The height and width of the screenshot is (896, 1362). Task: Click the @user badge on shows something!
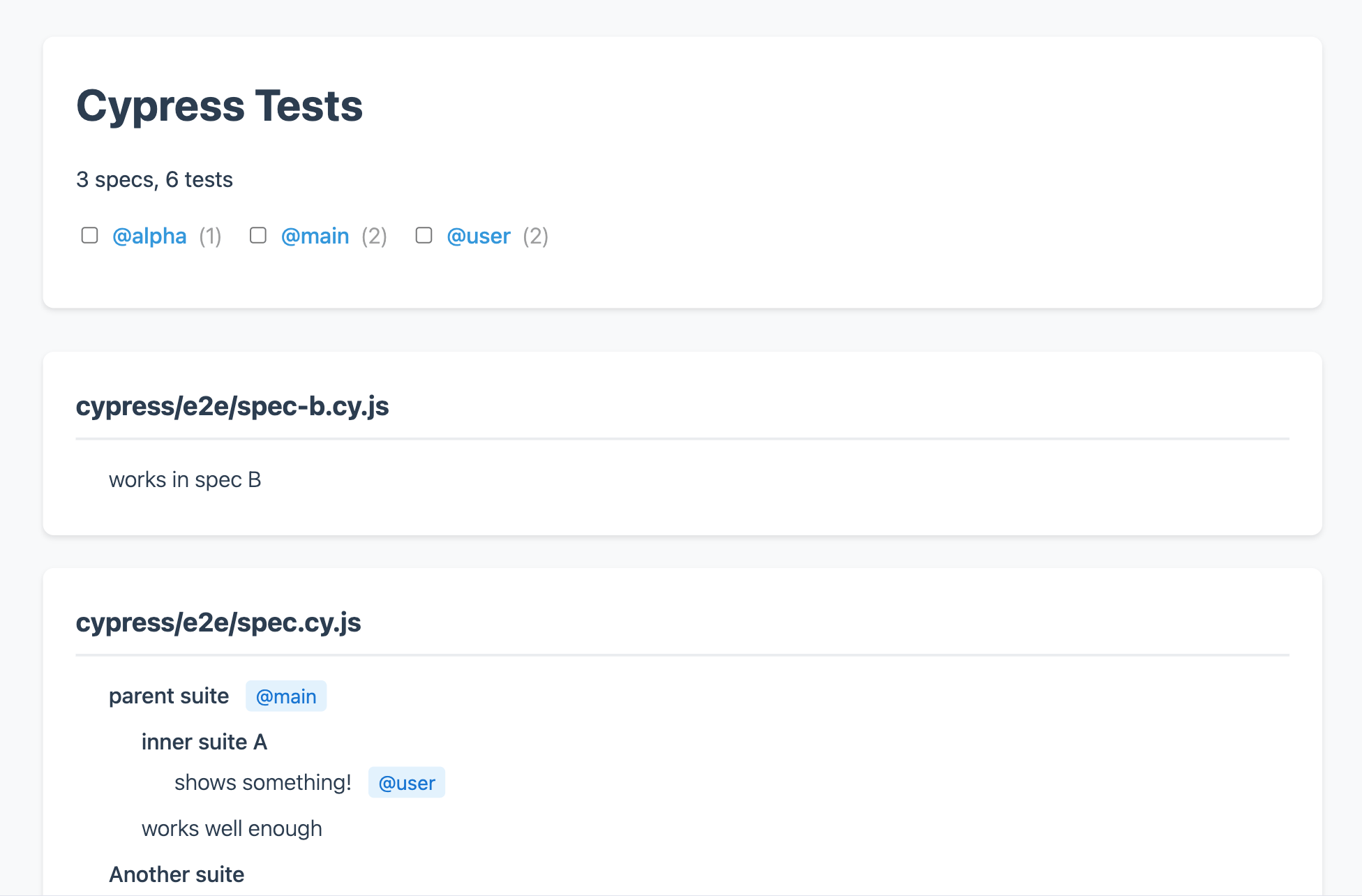pos(406,783)
